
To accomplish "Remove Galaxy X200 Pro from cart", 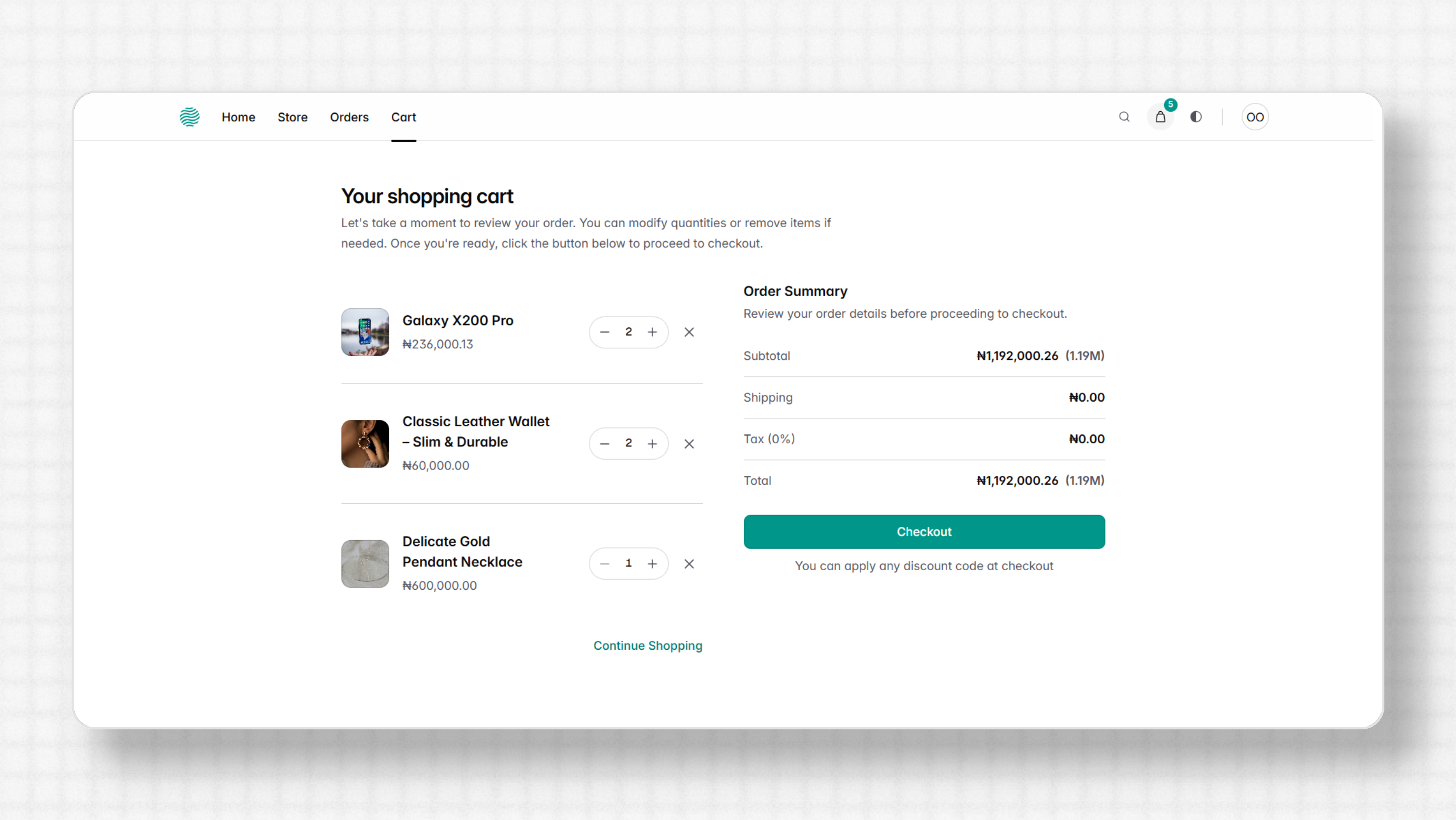I will 689,332.
